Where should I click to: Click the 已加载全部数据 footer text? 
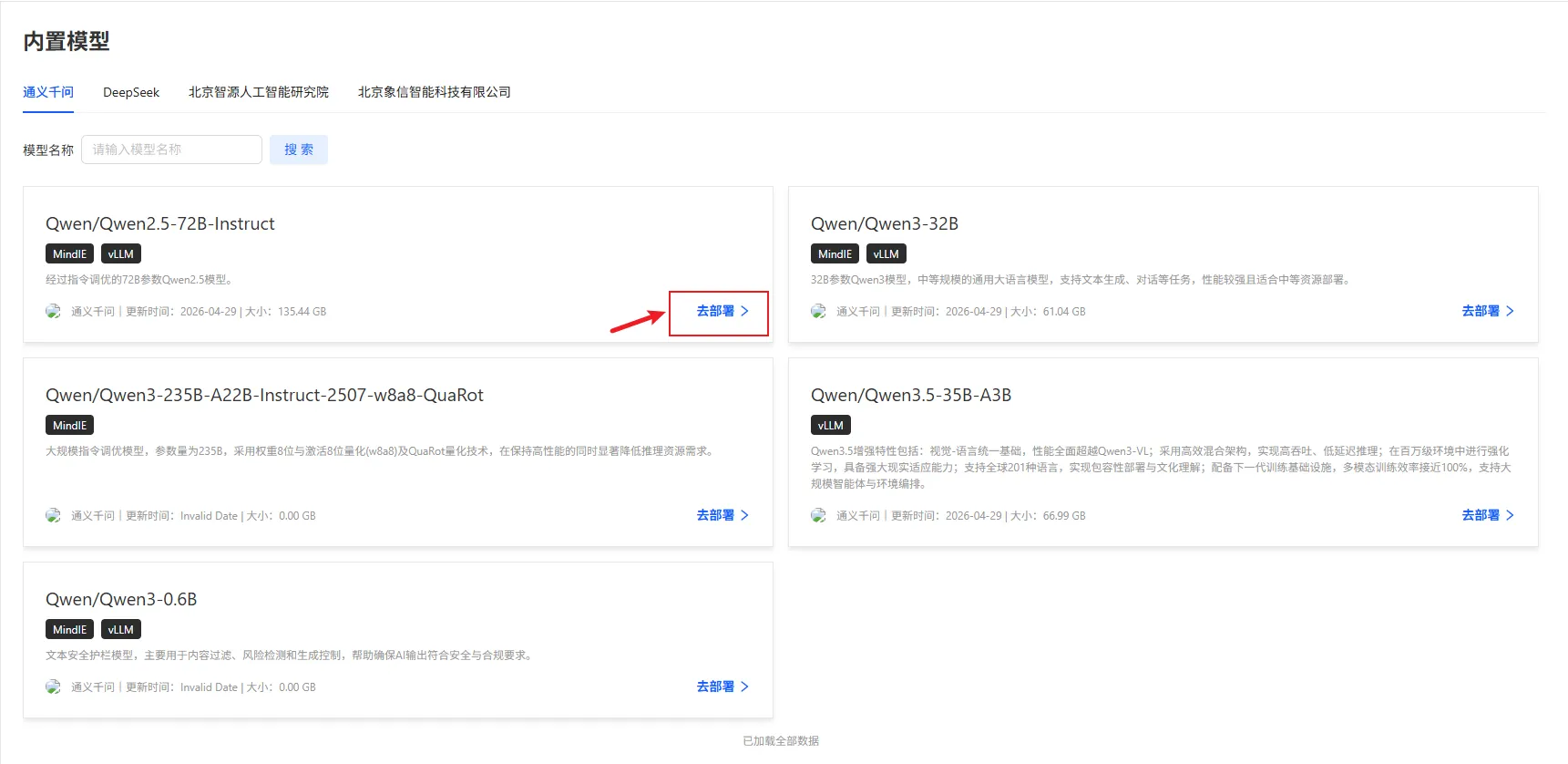(x=781, y=741)
